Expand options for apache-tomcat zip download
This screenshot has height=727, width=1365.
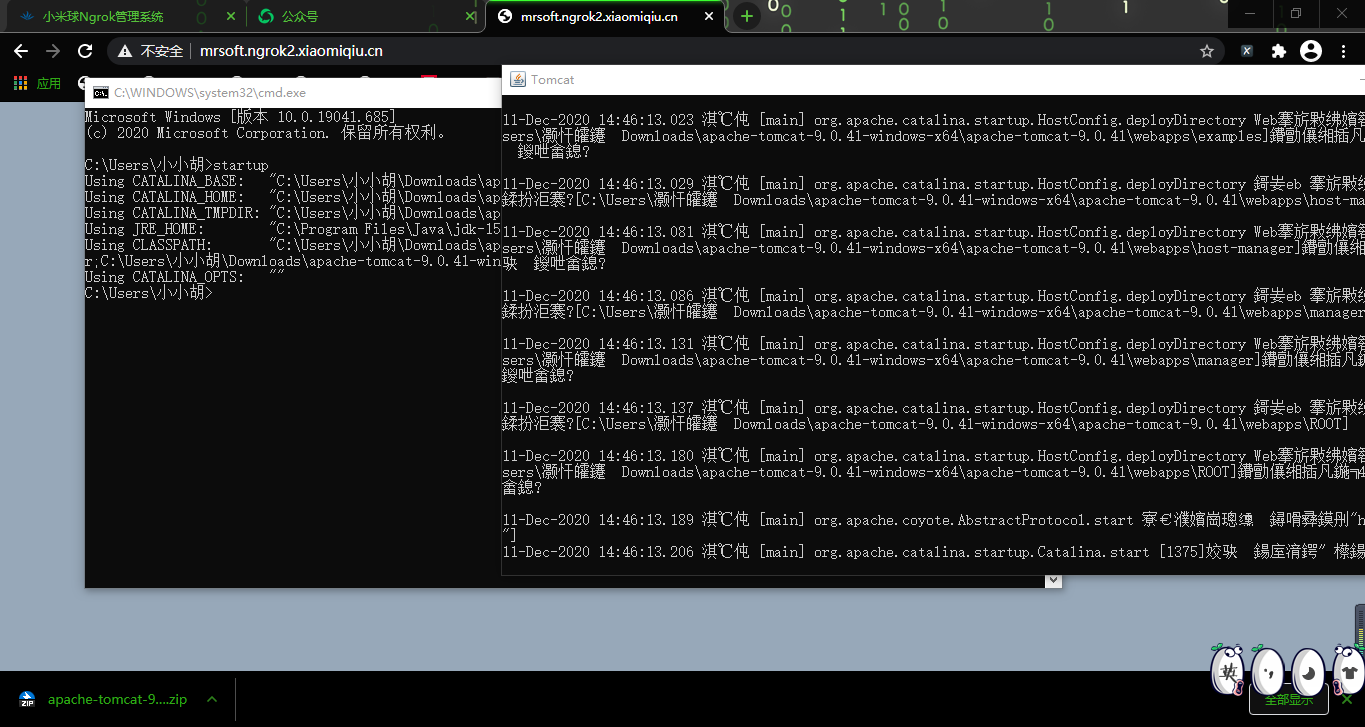(211, 699)
